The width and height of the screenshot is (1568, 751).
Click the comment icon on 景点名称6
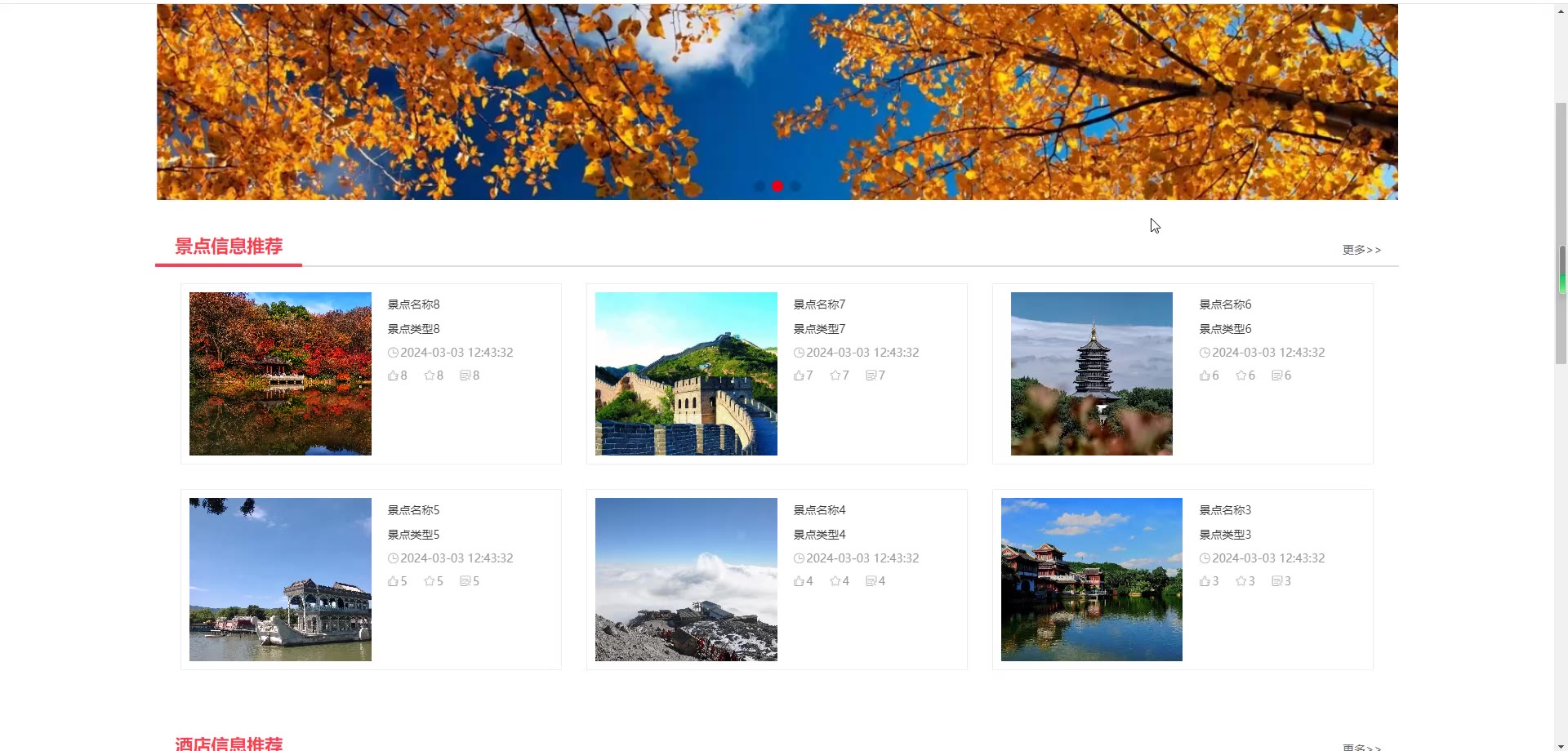coord(1276,375)
